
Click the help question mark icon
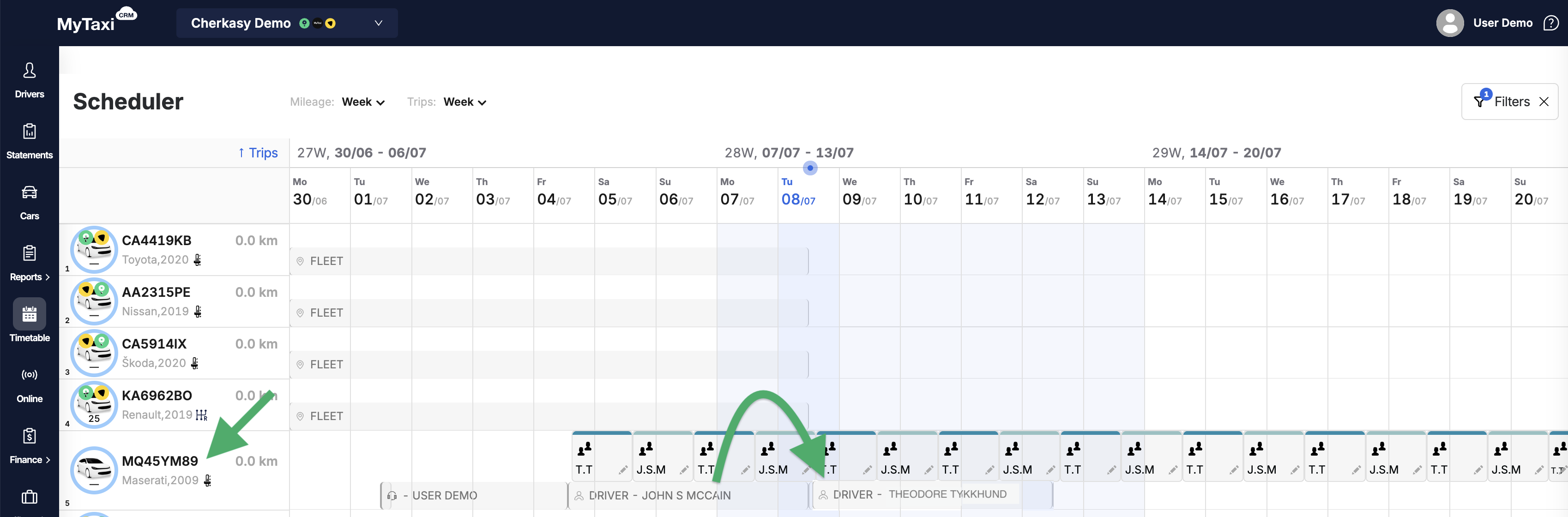1550,23
